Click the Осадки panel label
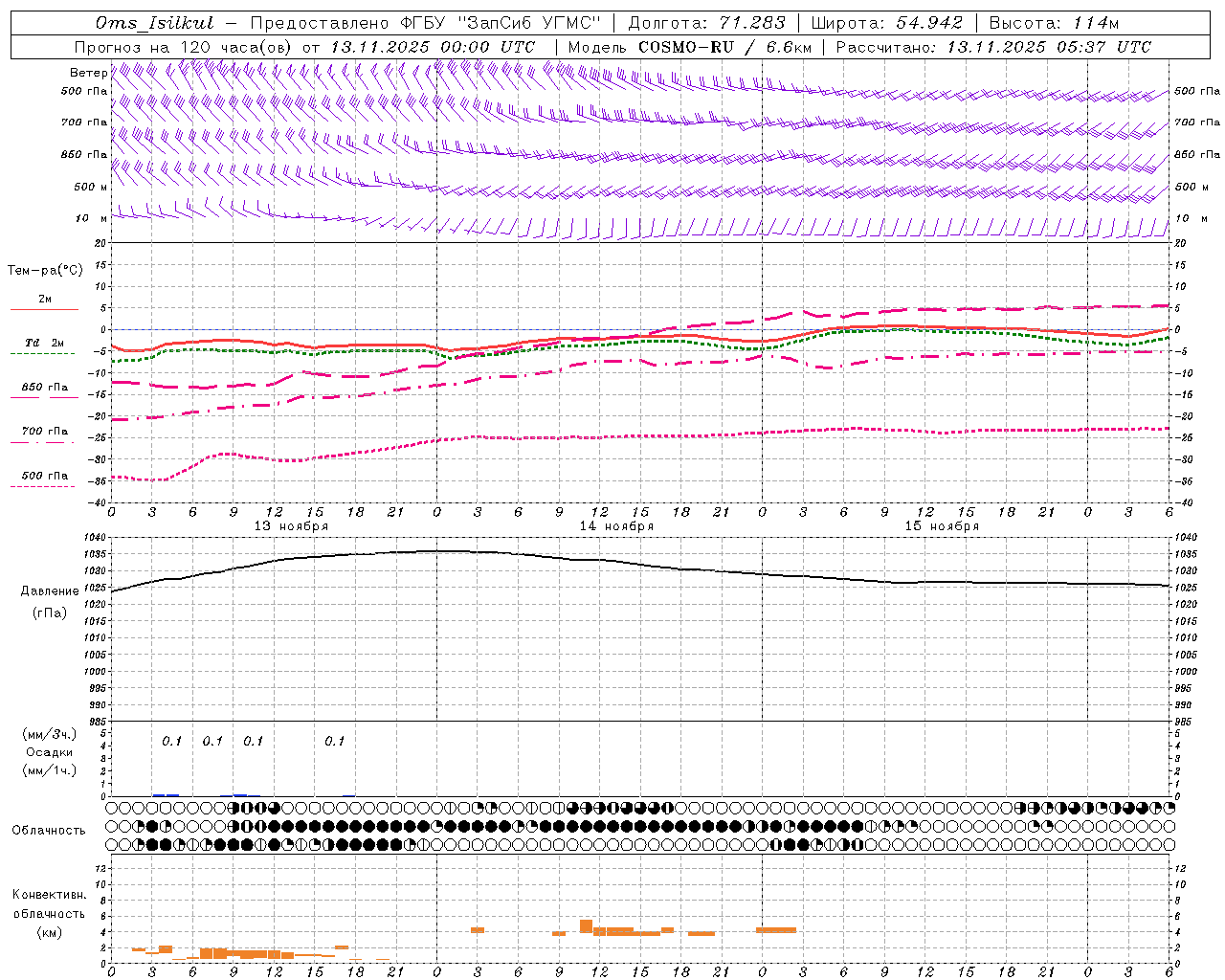 pos(50,752)
